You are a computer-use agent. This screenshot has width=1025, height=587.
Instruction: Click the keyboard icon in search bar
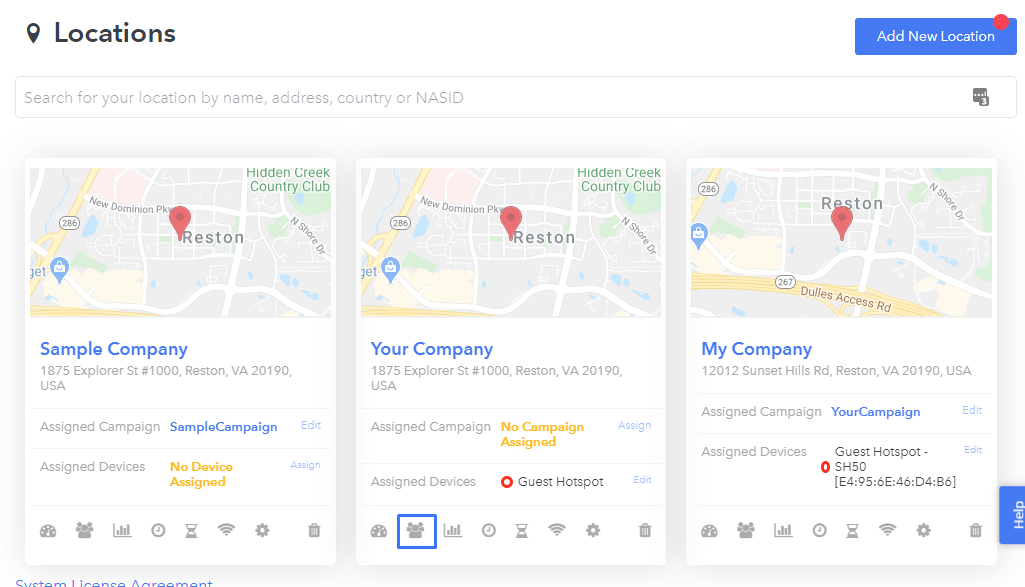[x=981, y=97]
